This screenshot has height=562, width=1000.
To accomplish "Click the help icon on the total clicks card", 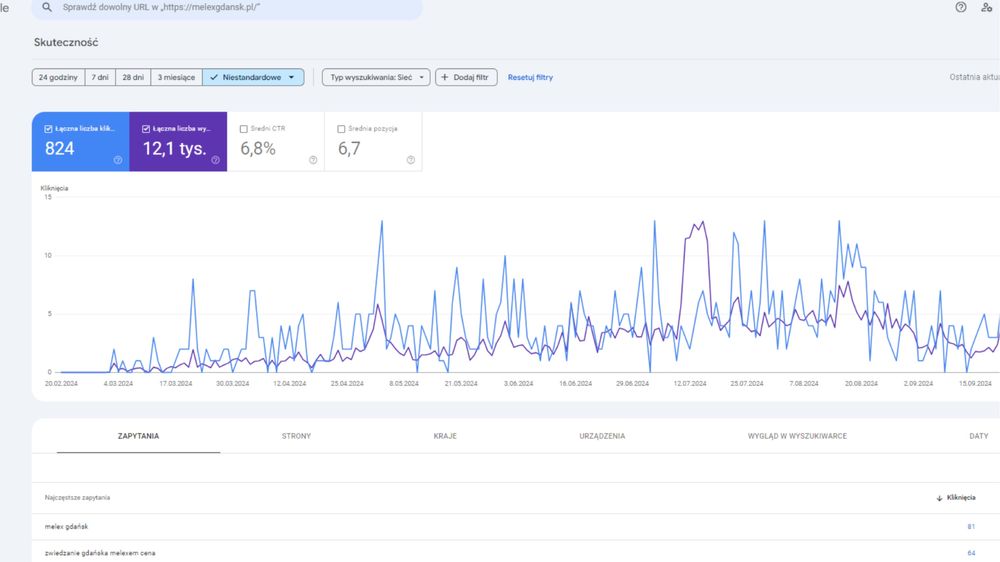I will [x=117, y=160].
